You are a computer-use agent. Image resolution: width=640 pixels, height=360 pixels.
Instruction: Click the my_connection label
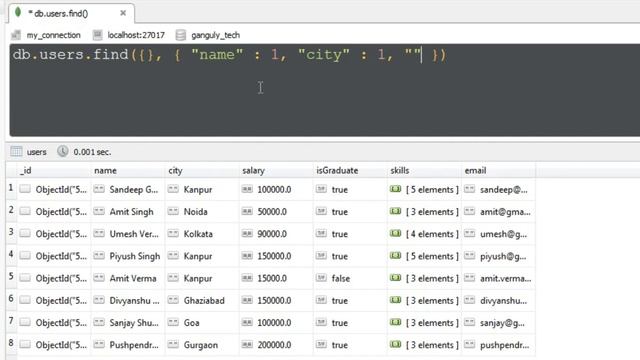click(53, 36)
